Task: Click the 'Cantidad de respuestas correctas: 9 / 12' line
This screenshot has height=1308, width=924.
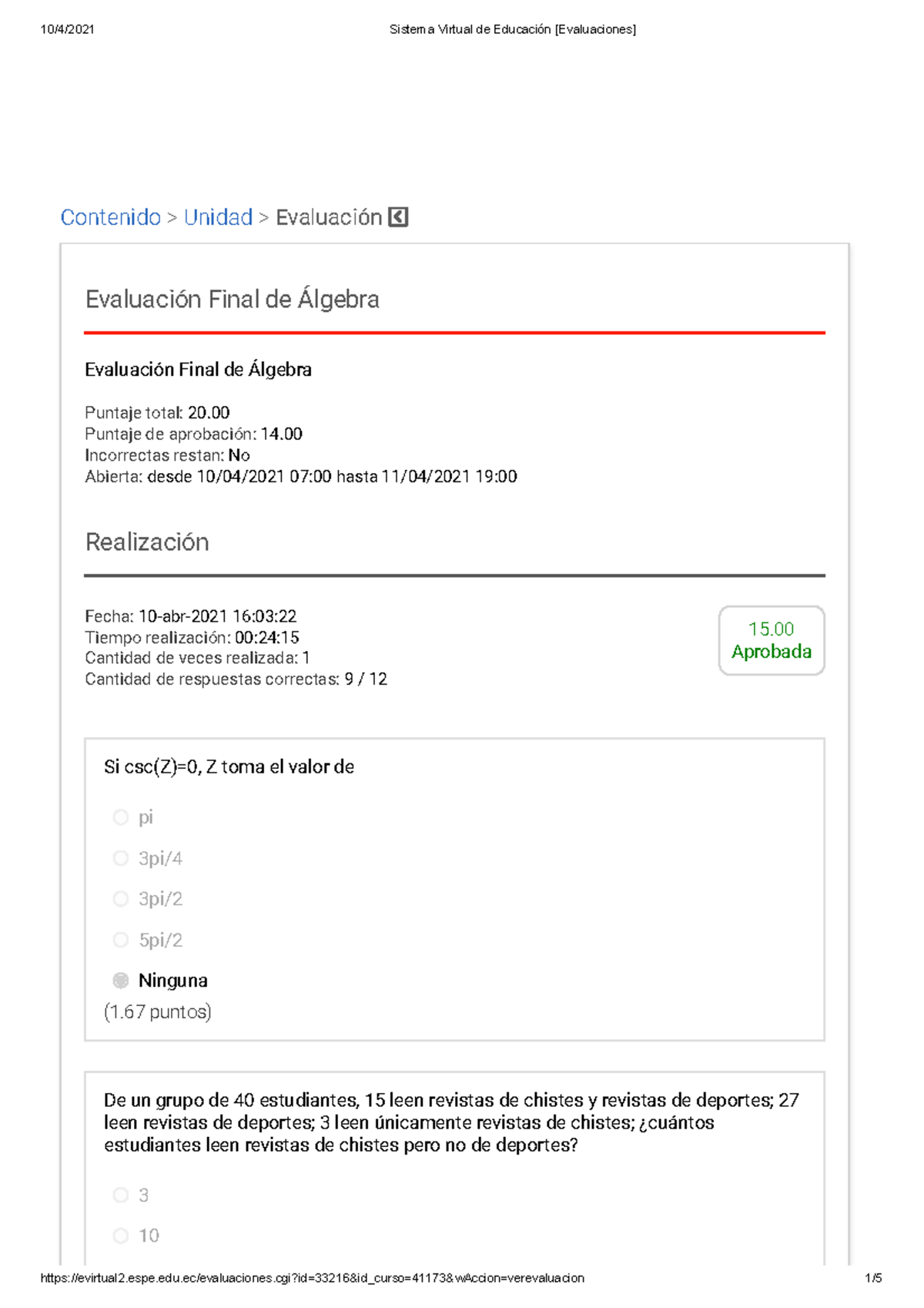Action: (236, 679)
